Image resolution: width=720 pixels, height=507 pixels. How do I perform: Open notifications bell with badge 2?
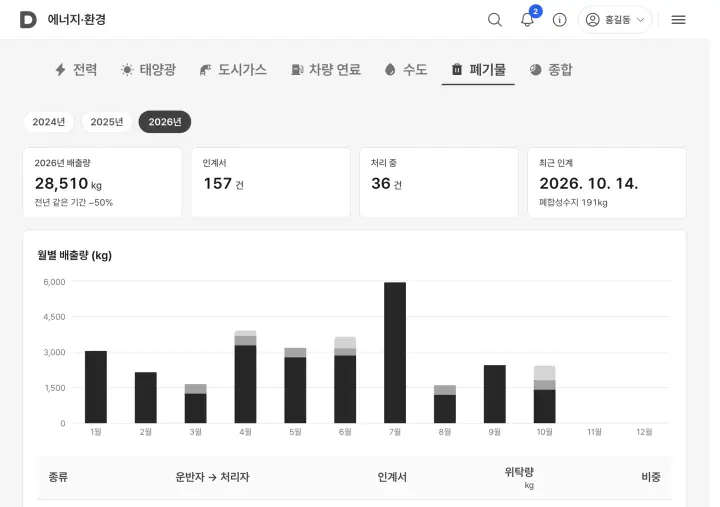pos(527,20)
